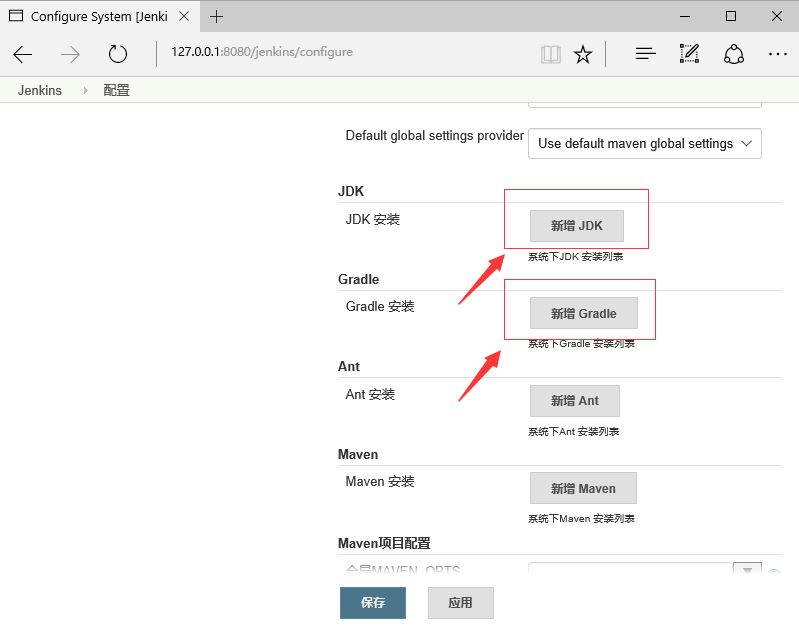Open Default global settings provider dropdown
The height and width of the screenshot is (629, 799).
[x=645, y=144]
